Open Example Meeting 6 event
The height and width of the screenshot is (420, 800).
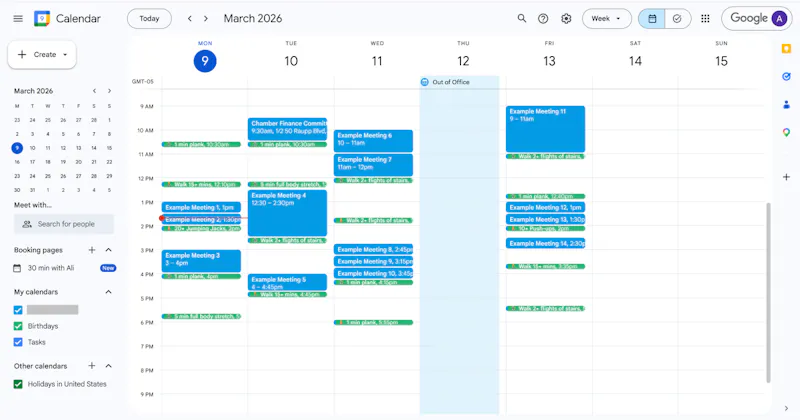tap(373, 141)
